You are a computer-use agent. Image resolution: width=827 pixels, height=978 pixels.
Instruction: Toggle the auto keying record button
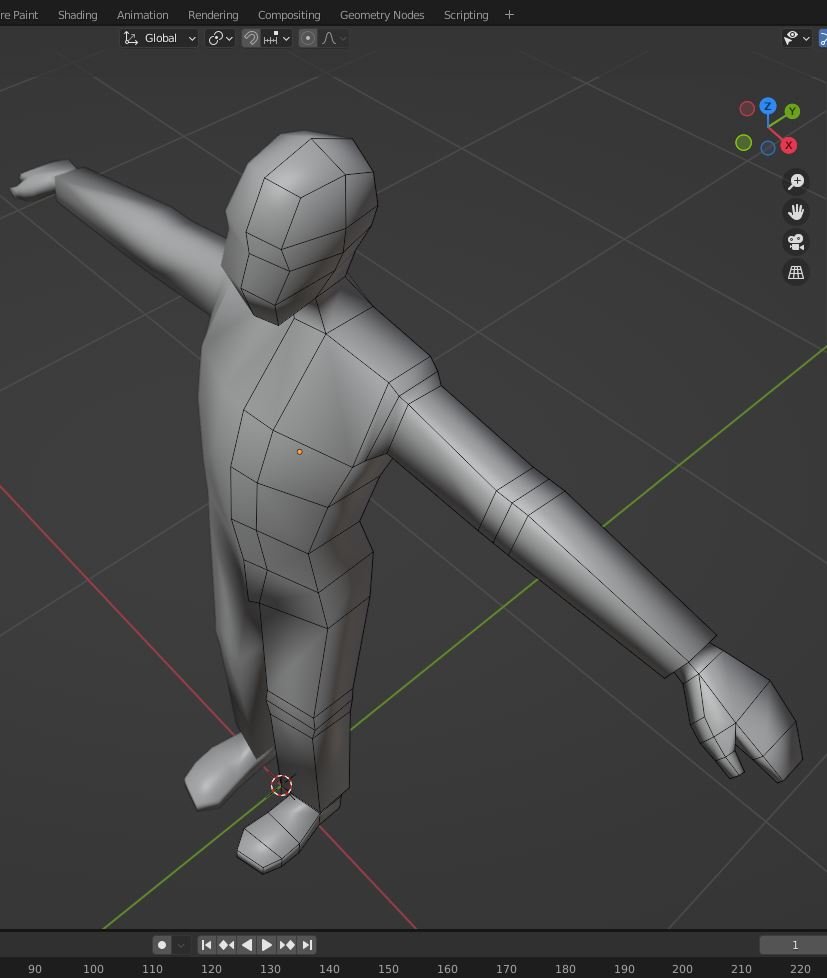point(162,945)
